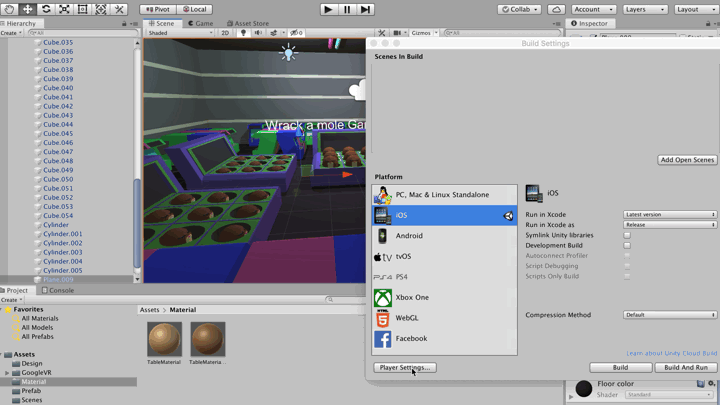Image resolution: width=720 pixels, height=405 pixels.
Task: Select the Move tool
Action: click(28, 9)
